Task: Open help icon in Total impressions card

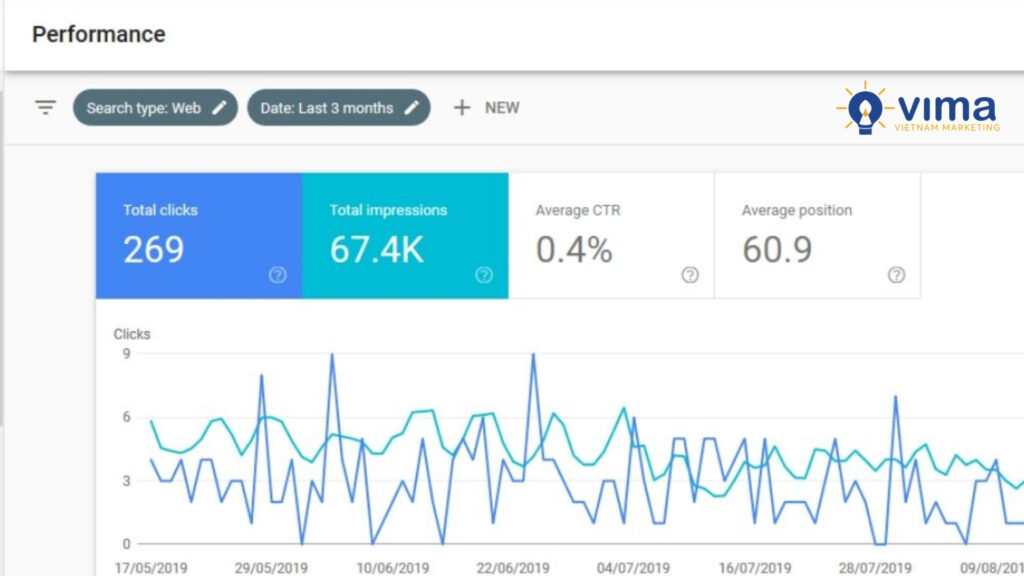Action: pos(484,275)
